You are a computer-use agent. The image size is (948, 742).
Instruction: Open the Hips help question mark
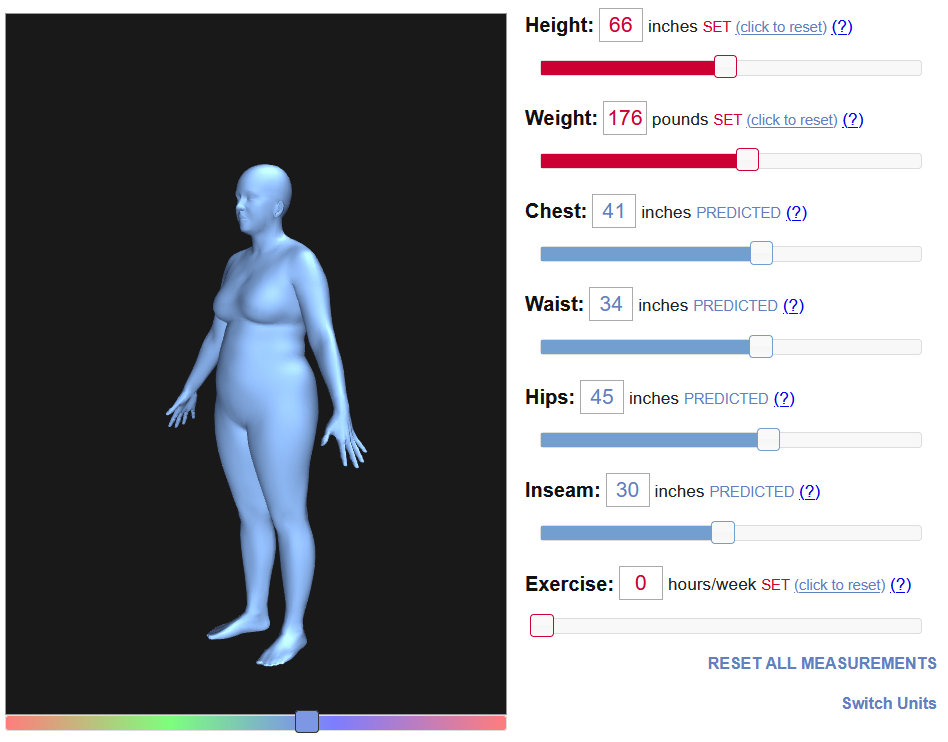[x=784, y=399]
